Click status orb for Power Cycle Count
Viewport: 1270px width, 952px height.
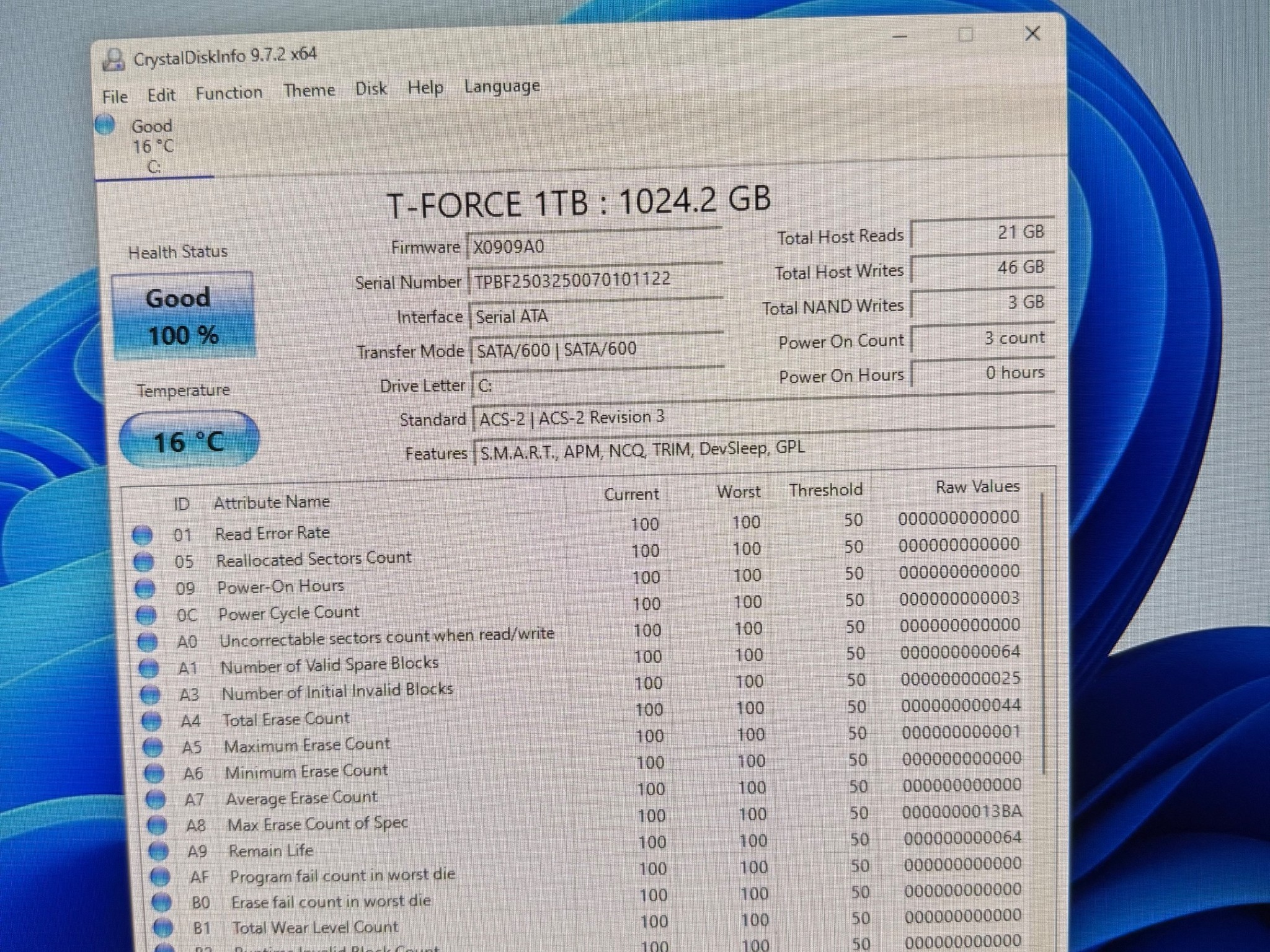(x=146, y=615)
